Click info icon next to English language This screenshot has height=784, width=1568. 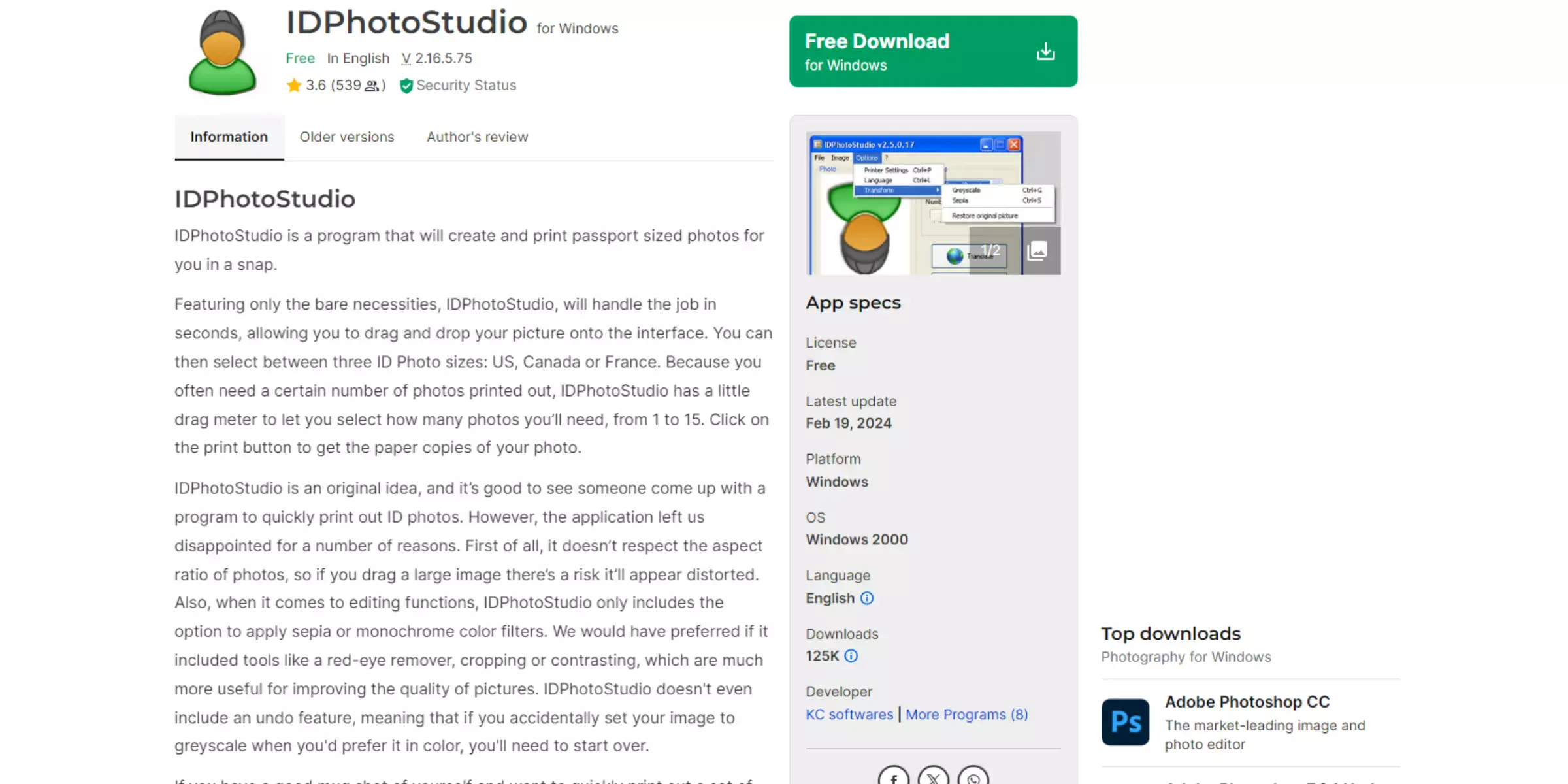pos(866,598)
